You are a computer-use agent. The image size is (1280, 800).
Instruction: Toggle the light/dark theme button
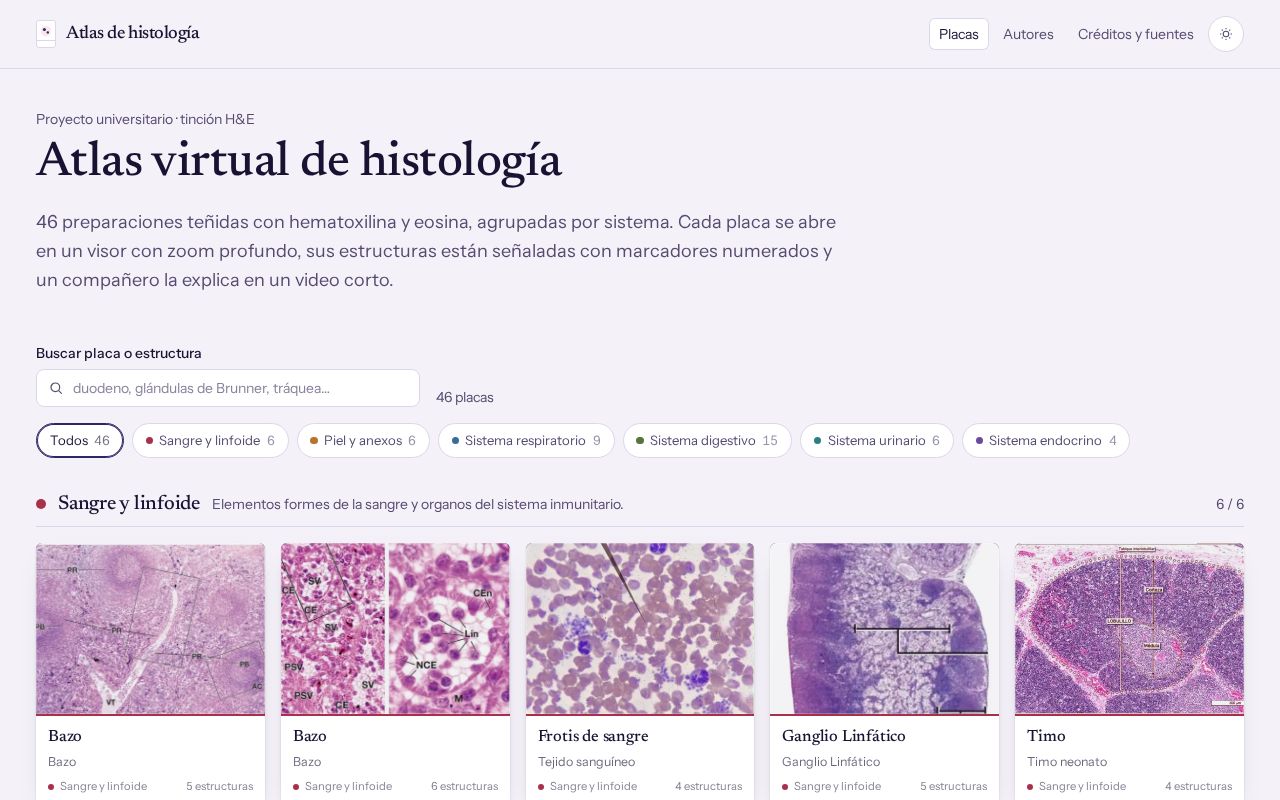(1226, 34)
